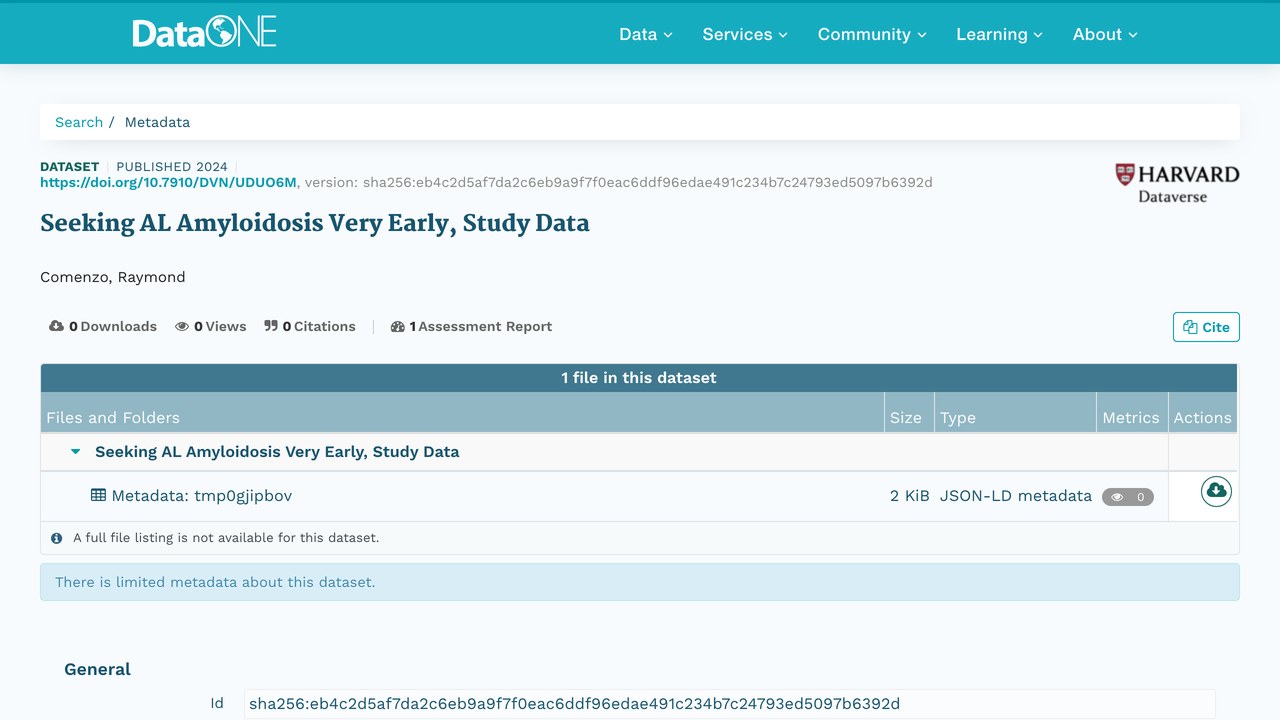Click the downloads cloud icon
The height and width of the screenshot is (720, 1280).
pyautogui.click(x=56, y=326)
